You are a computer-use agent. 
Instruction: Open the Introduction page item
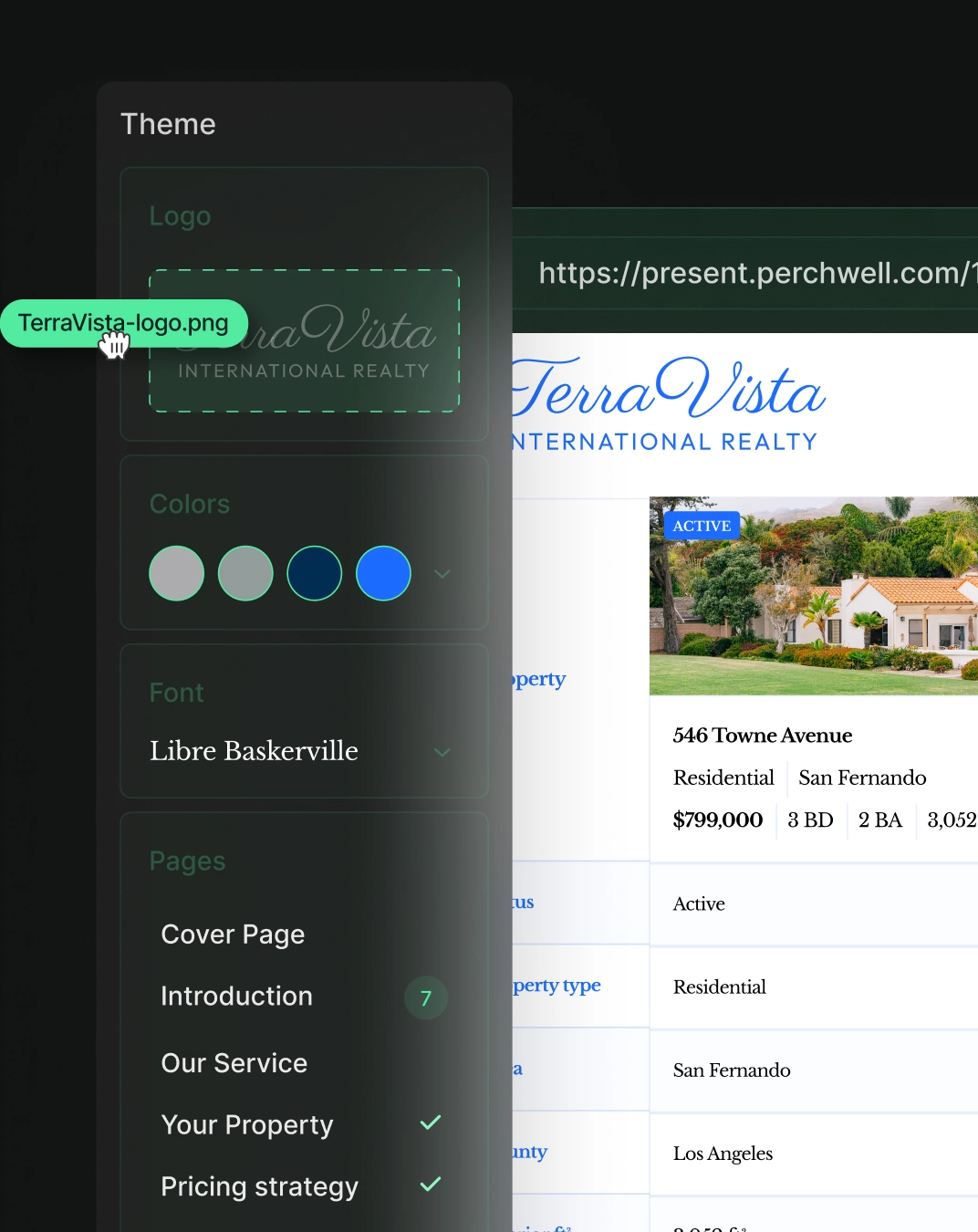pyautogui.click(x=236, y=996)
